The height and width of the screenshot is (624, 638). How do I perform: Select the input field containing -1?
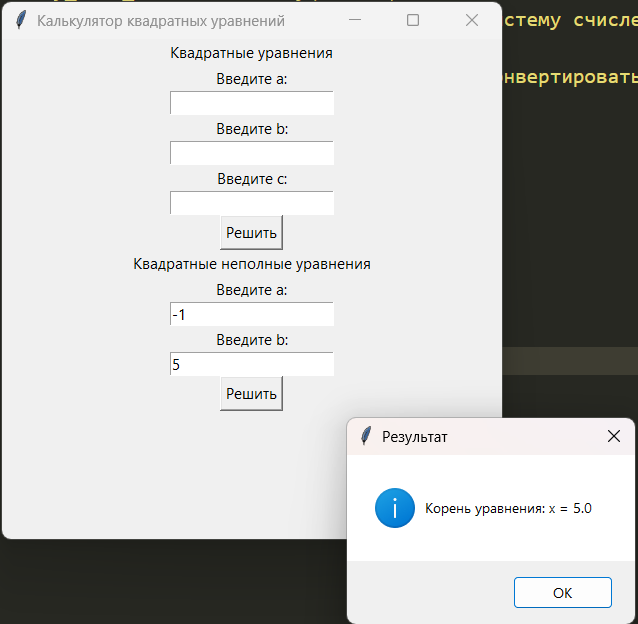[252, 314]
